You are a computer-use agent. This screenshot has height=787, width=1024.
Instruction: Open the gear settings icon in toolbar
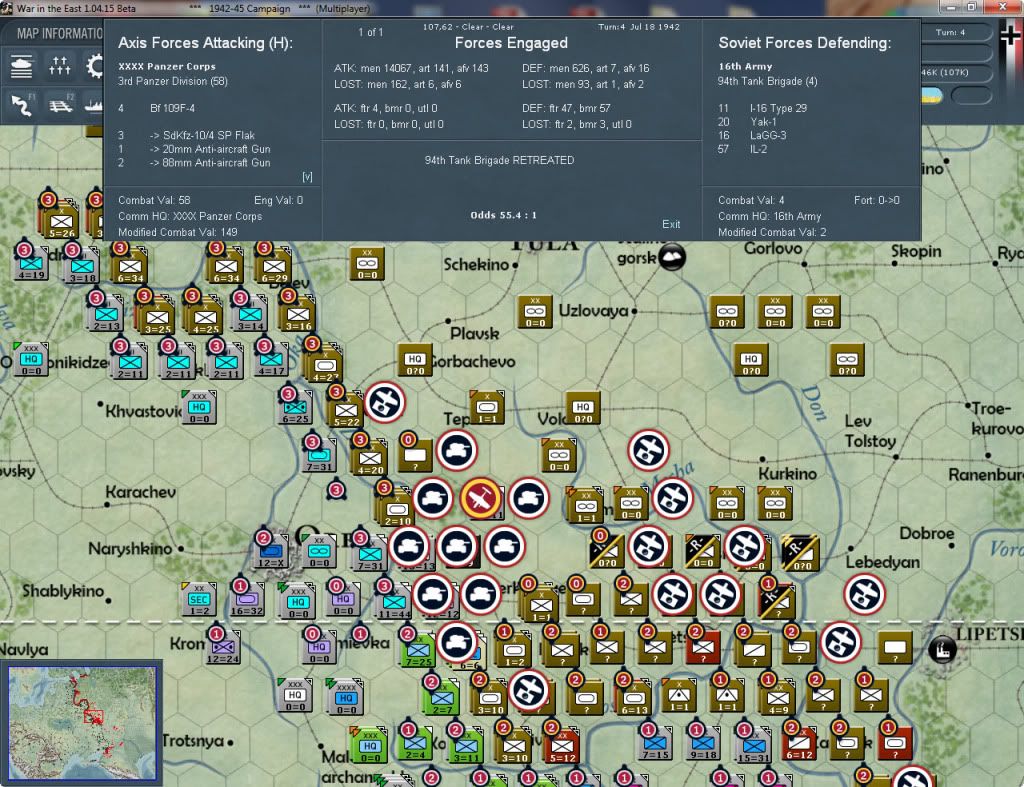click(x=95, y=67)
